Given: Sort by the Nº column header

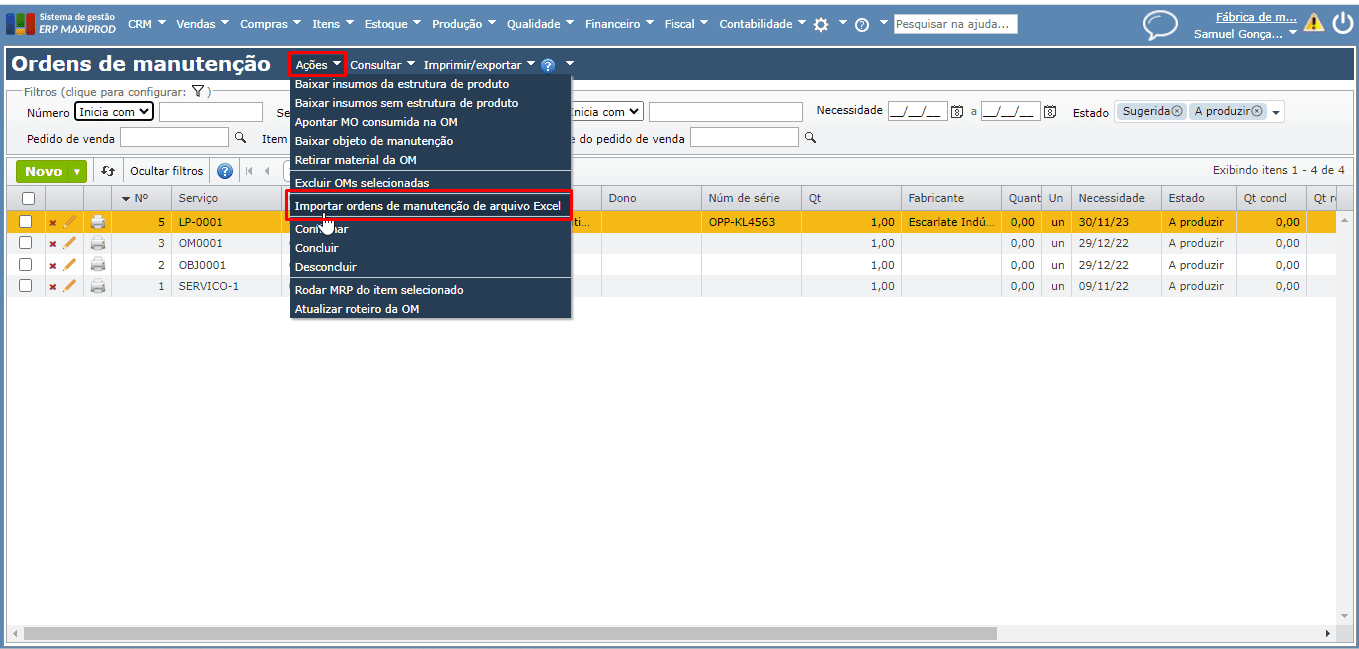Looking at the screenshot, I should (141, 198).
